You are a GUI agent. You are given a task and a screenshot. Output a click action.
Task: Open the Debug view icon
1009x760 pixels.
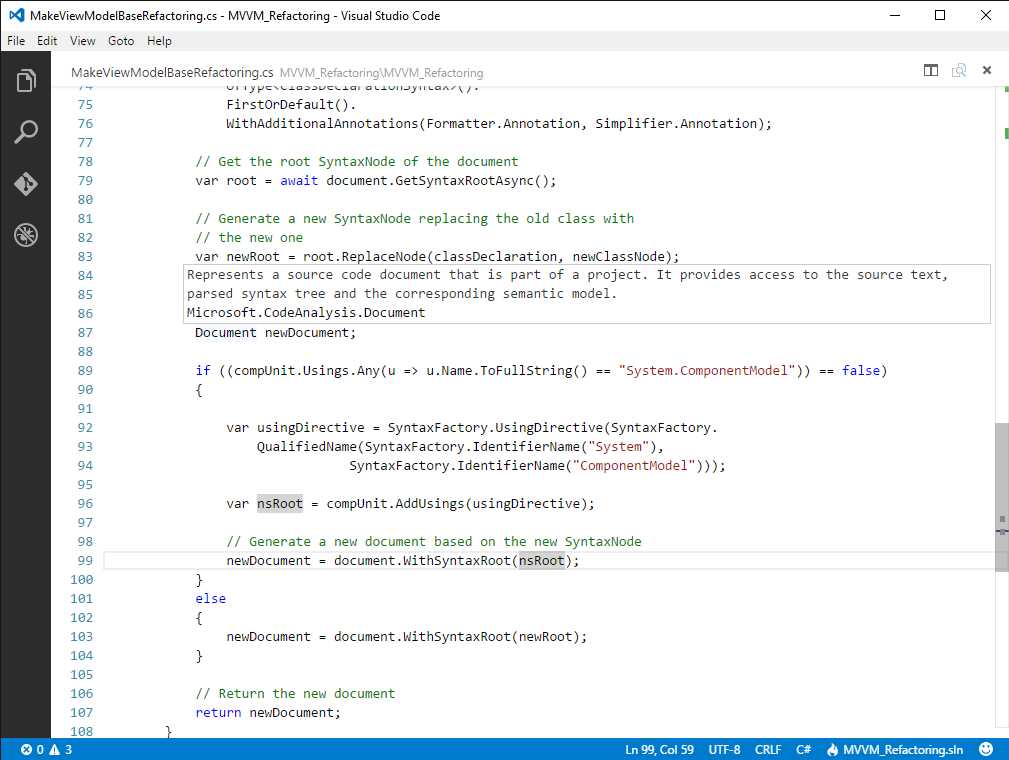pos(27,235)
